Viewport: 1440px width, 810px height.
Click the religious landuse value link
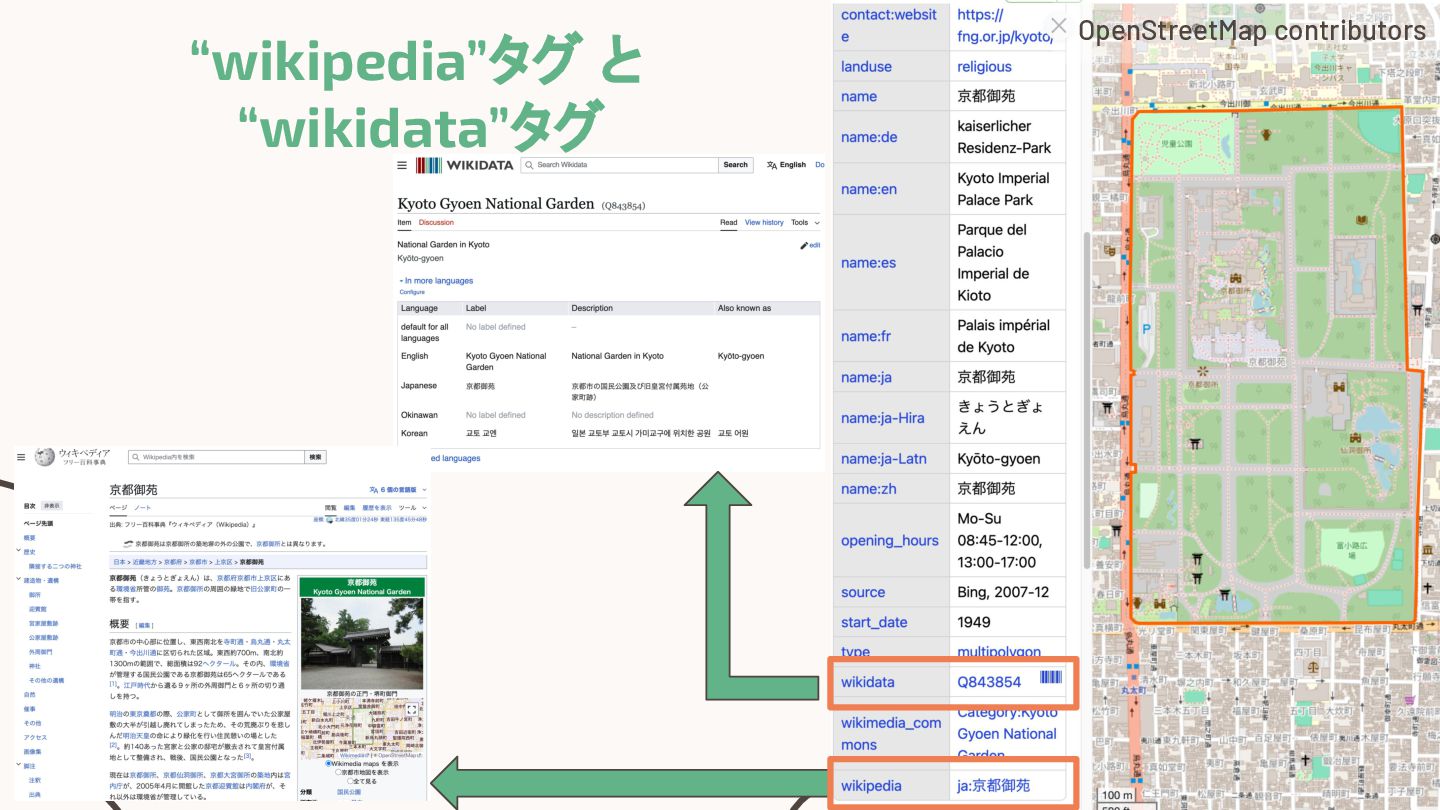coord(984,66)
